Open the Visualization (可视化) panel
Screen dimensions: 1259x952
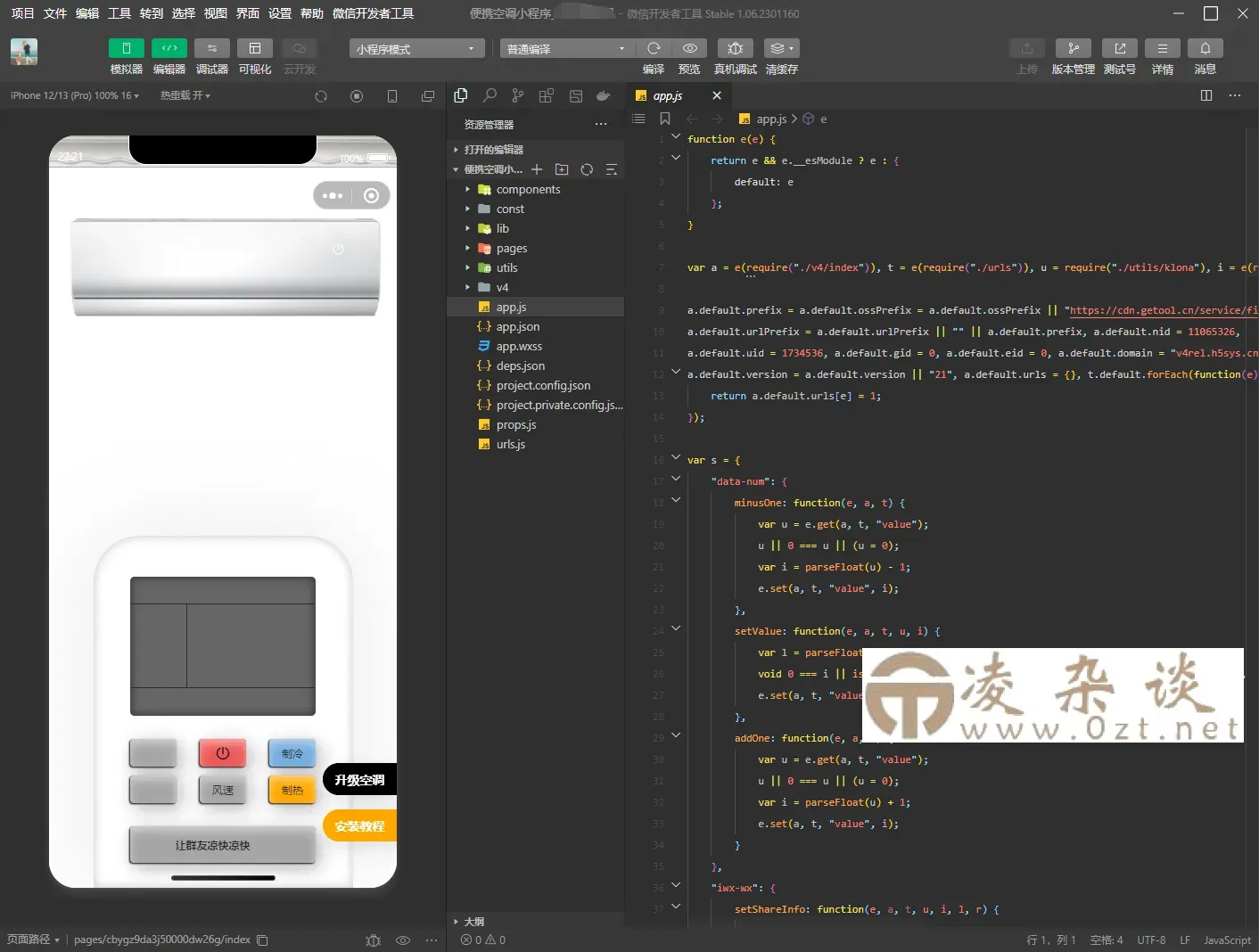(x=254, y=48)
